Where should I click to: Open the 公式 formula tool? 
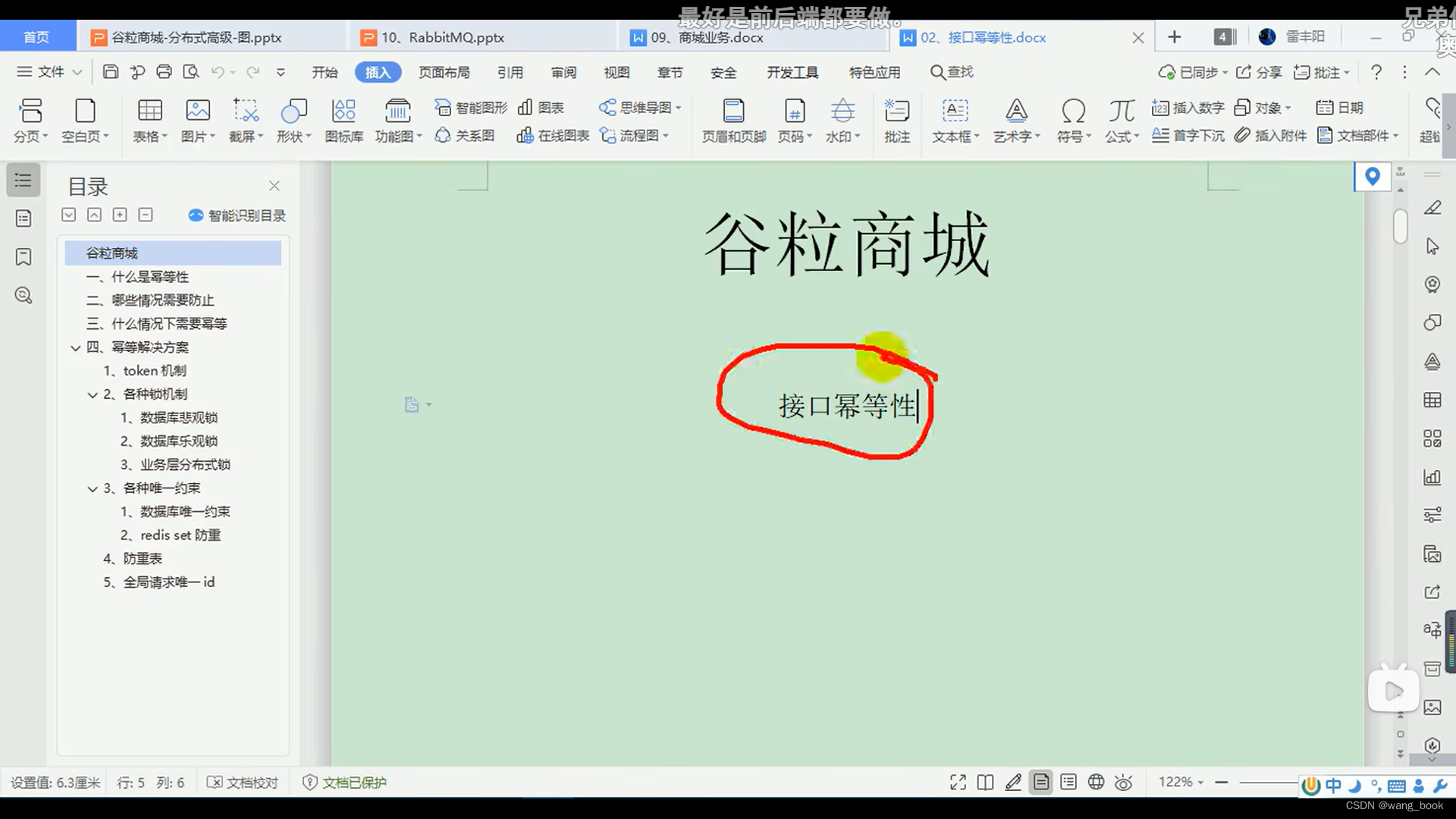pyautogui.click(x=1121, y=120)
